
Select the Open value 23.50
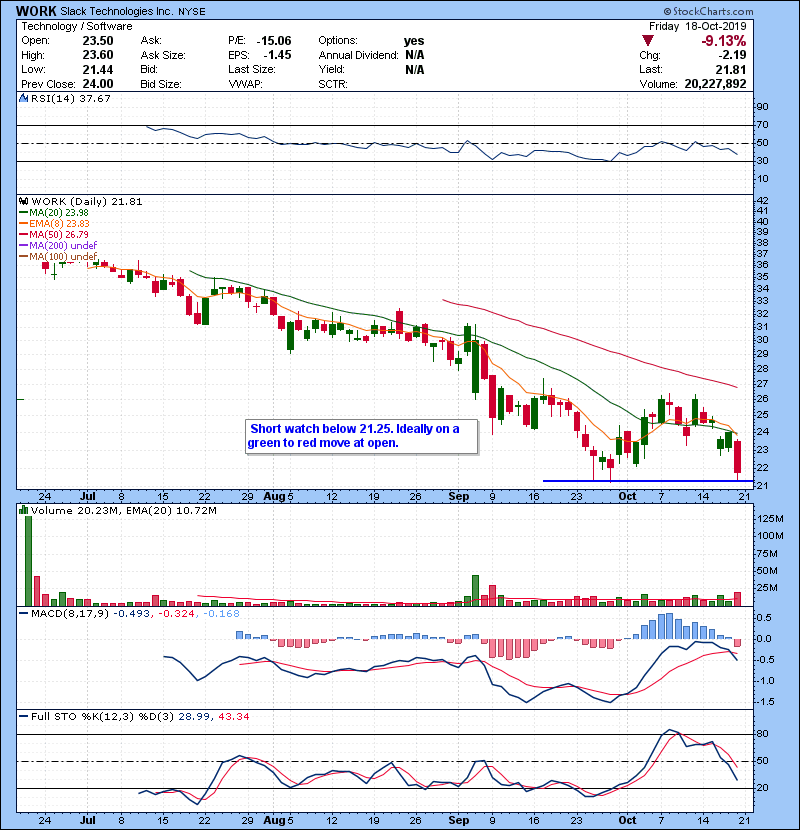tap(98, 41)
